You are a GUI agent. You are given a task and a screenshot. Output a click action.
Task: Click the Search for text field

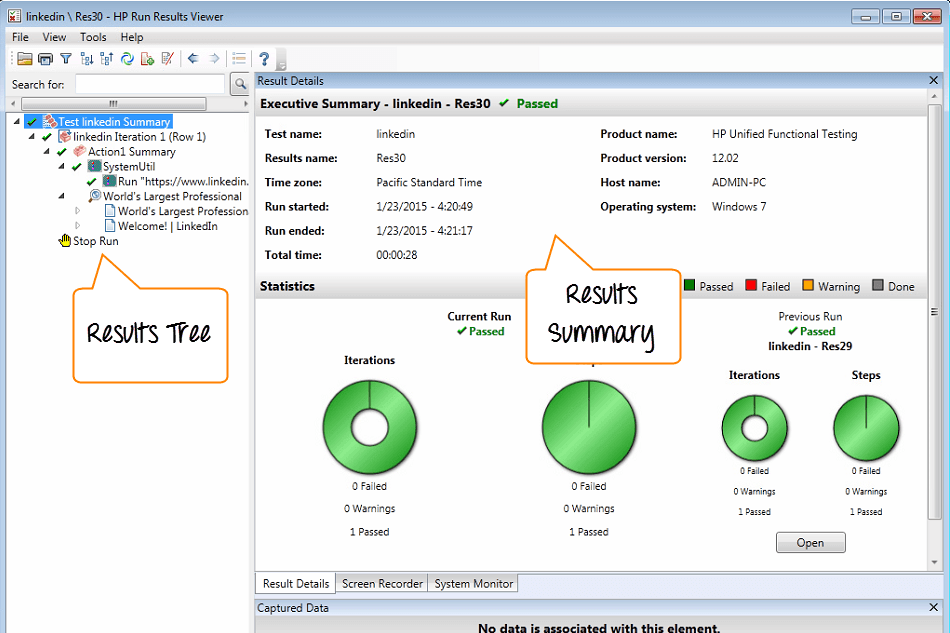tap(150, 85)
